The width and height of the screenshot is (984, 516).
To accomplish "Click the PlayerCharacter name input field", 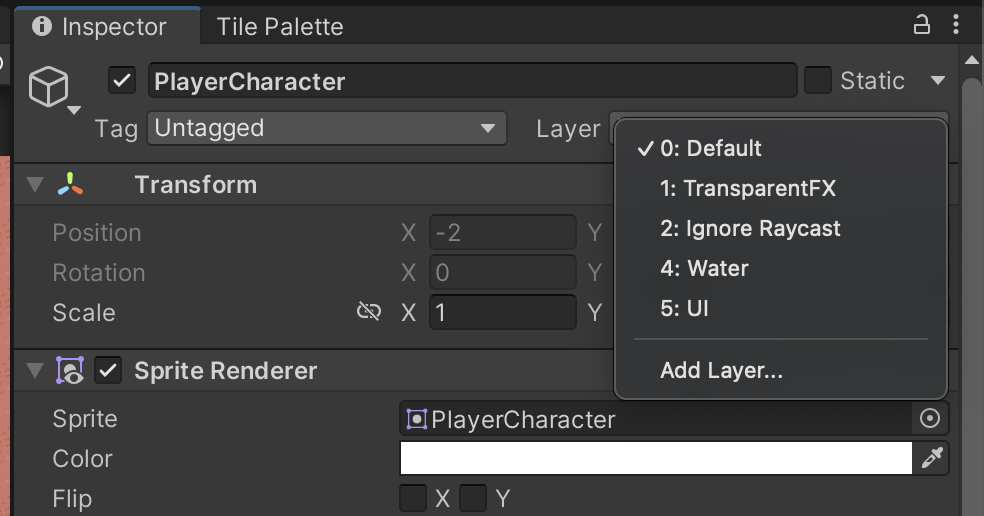I will point(472,81).
